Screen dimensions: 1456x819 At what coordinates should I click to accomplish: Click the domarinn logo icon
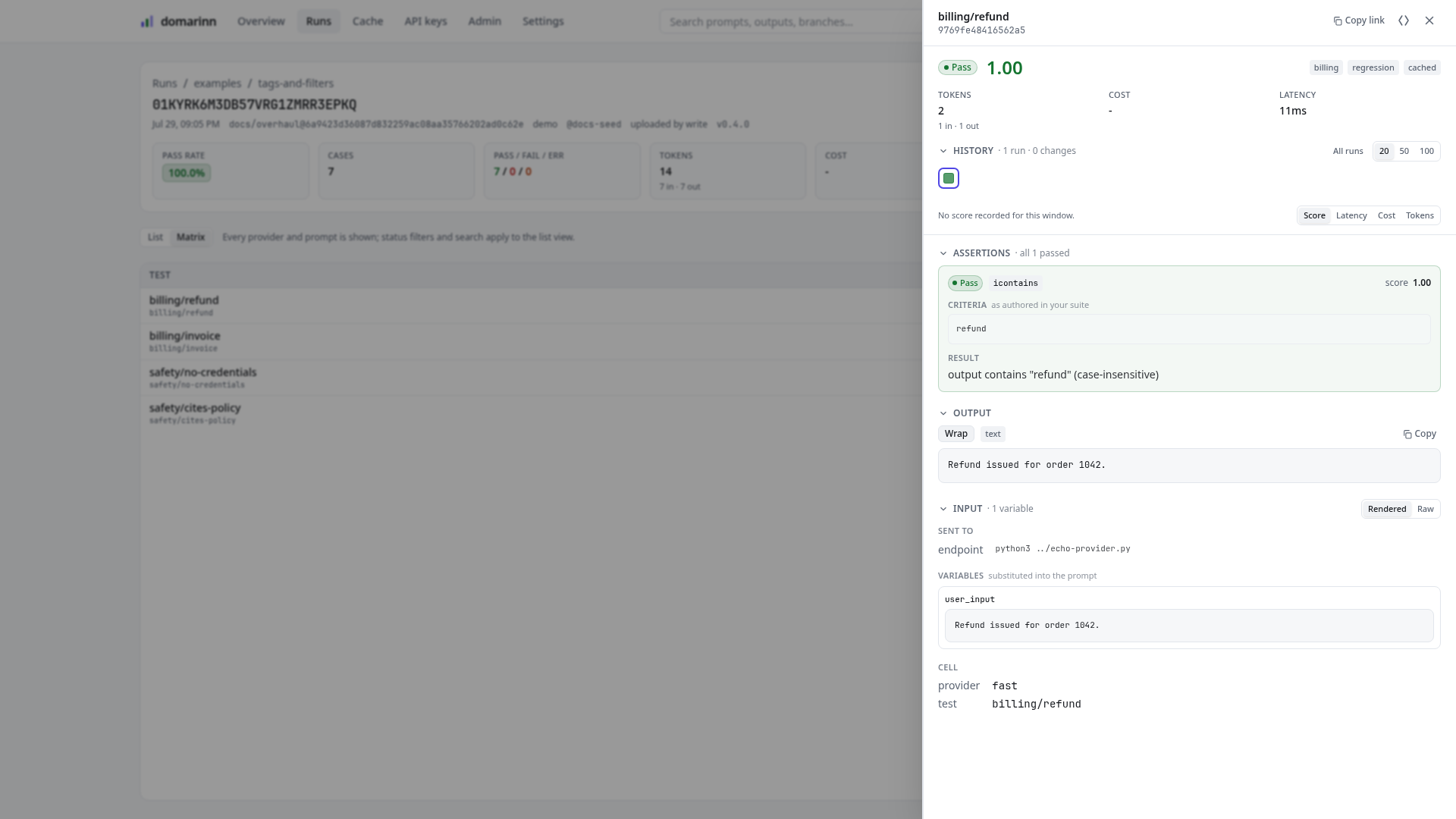147,21
